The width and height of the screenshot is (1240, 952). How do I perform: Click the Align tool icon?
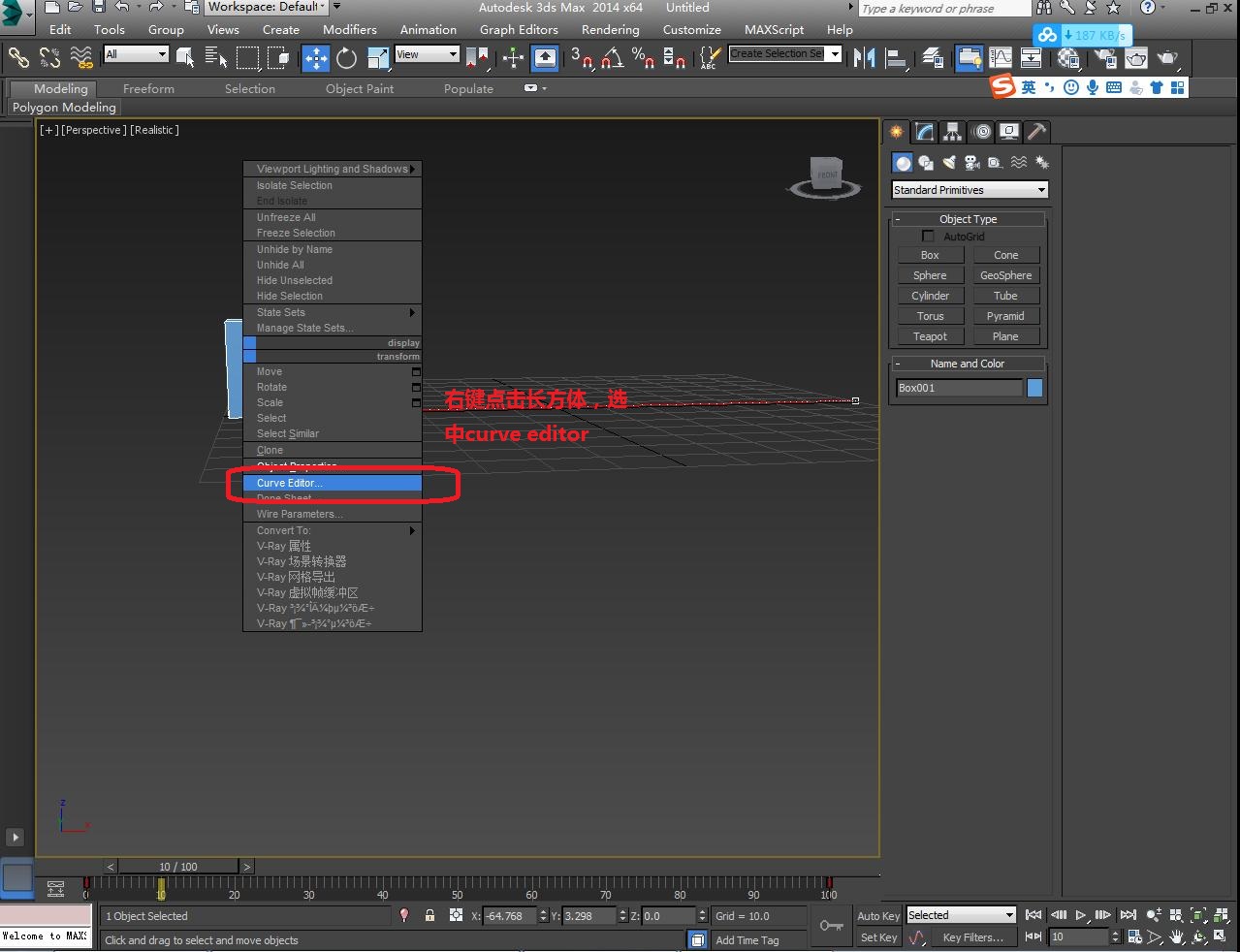point(896,58)
